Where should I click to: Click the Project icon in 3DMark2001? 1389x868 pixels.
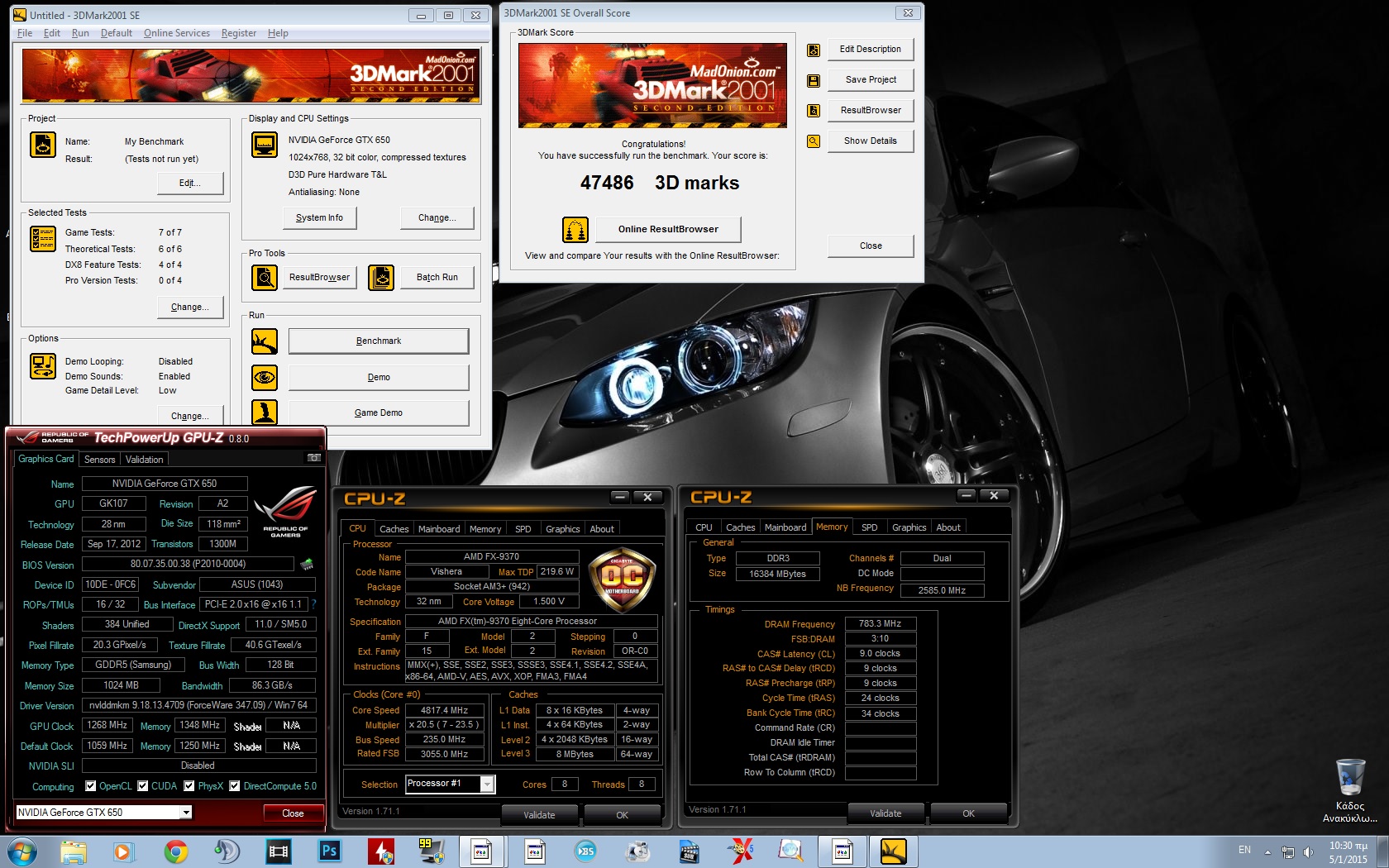[43, 145]
